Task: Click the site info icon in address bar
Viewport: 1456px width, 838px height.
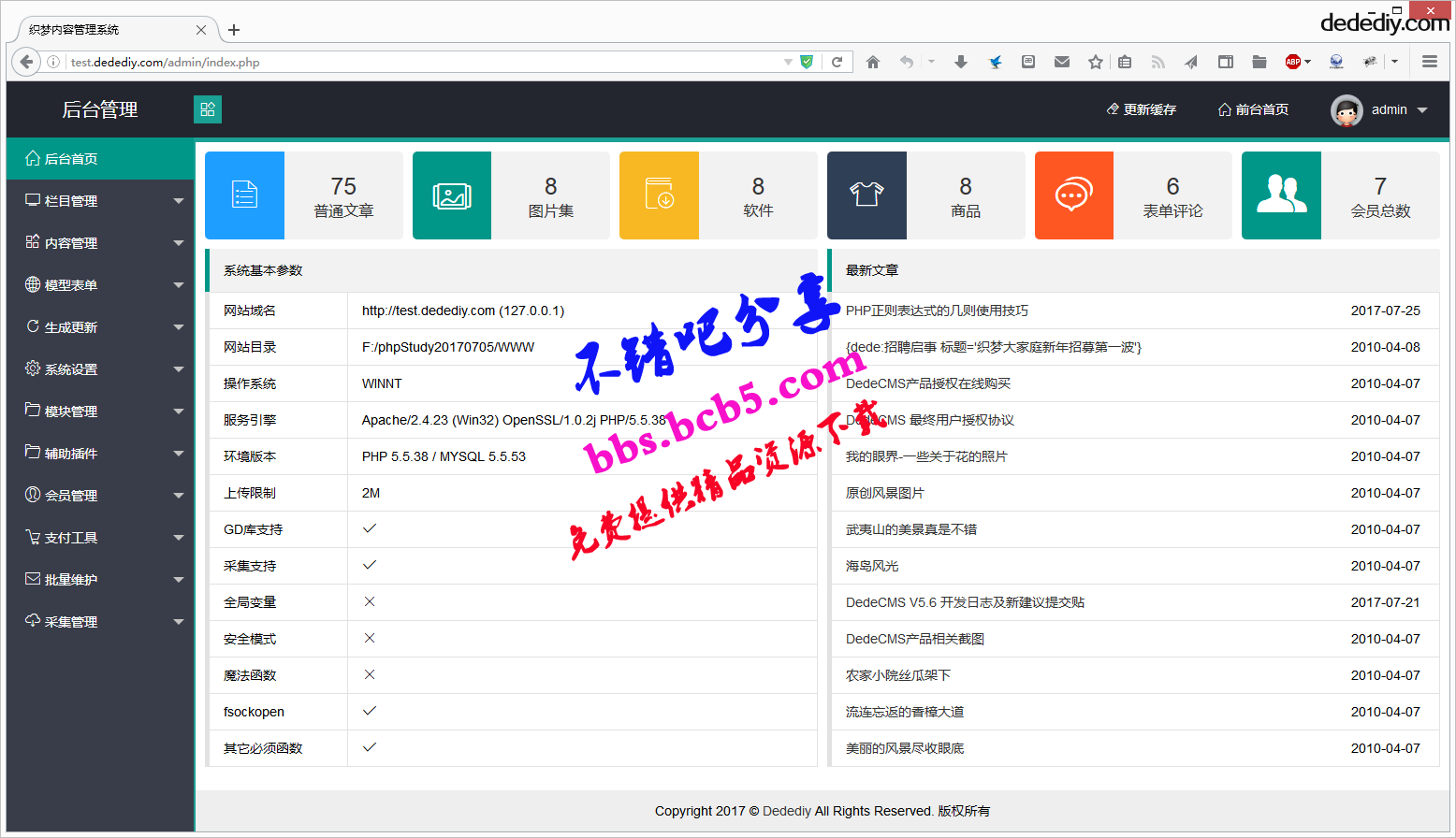Action: [x=53, y=62]
